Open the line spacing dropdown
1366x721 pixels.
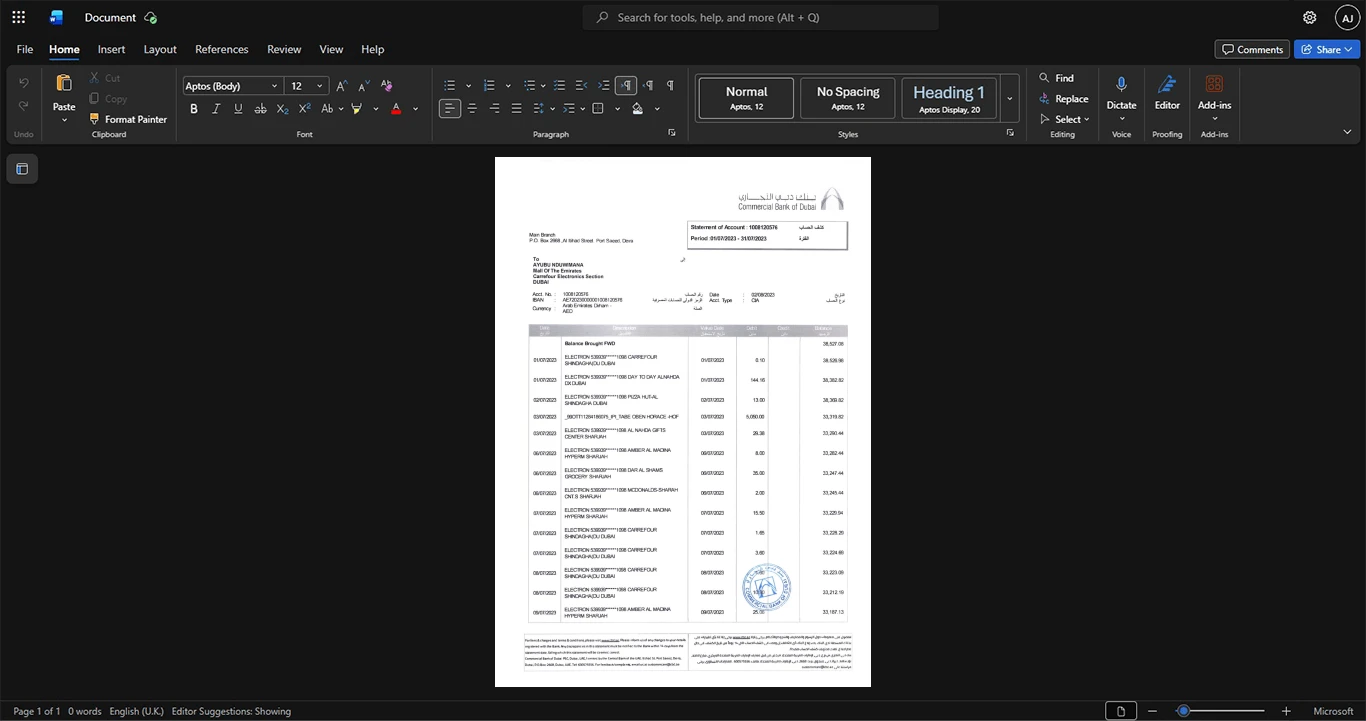pyautogui.click(x=545, y=108)
